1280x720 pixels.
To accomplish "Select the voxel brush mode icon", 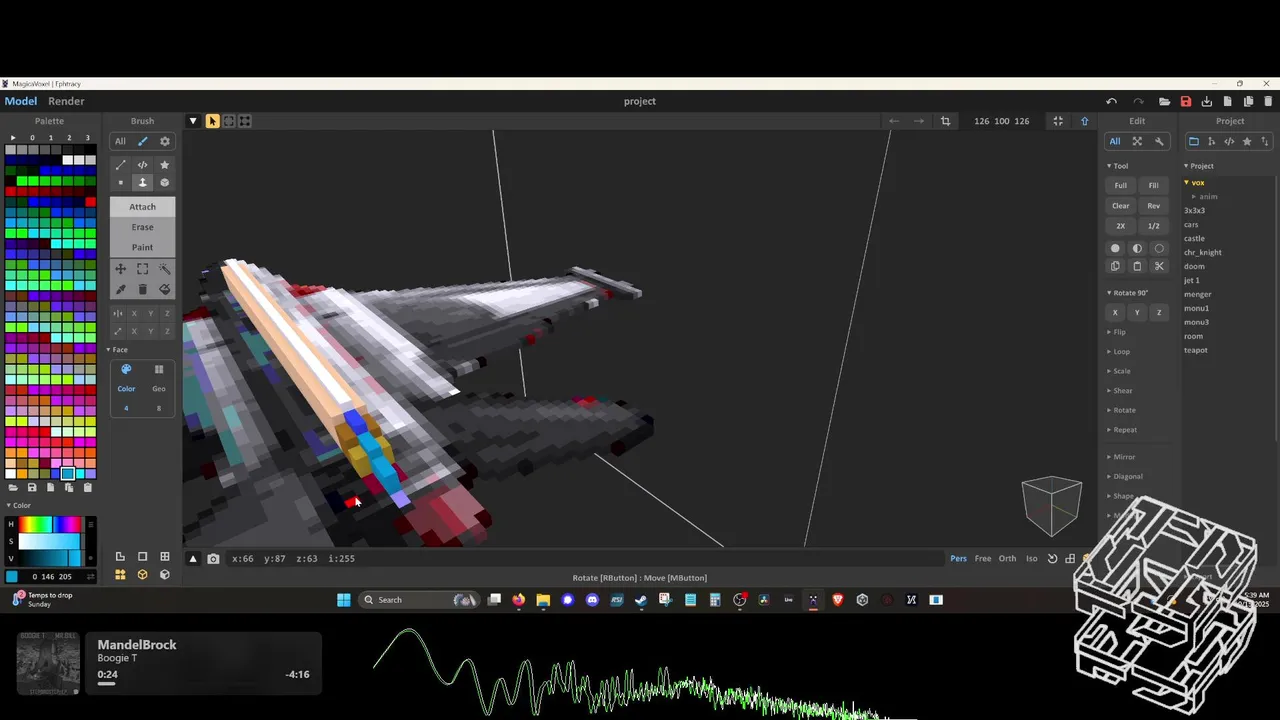I will 121,182.
